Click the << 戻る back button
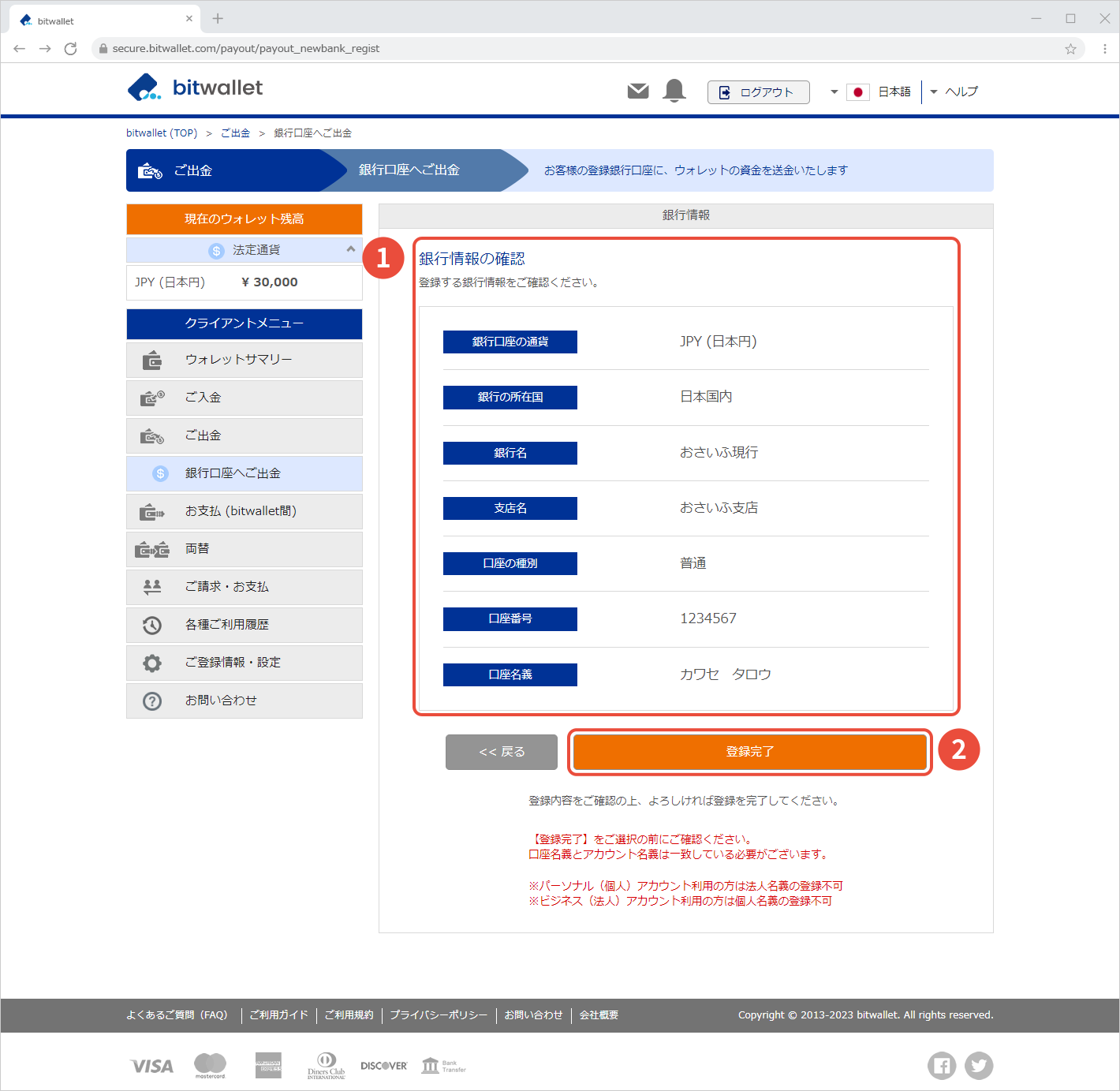 502,752
